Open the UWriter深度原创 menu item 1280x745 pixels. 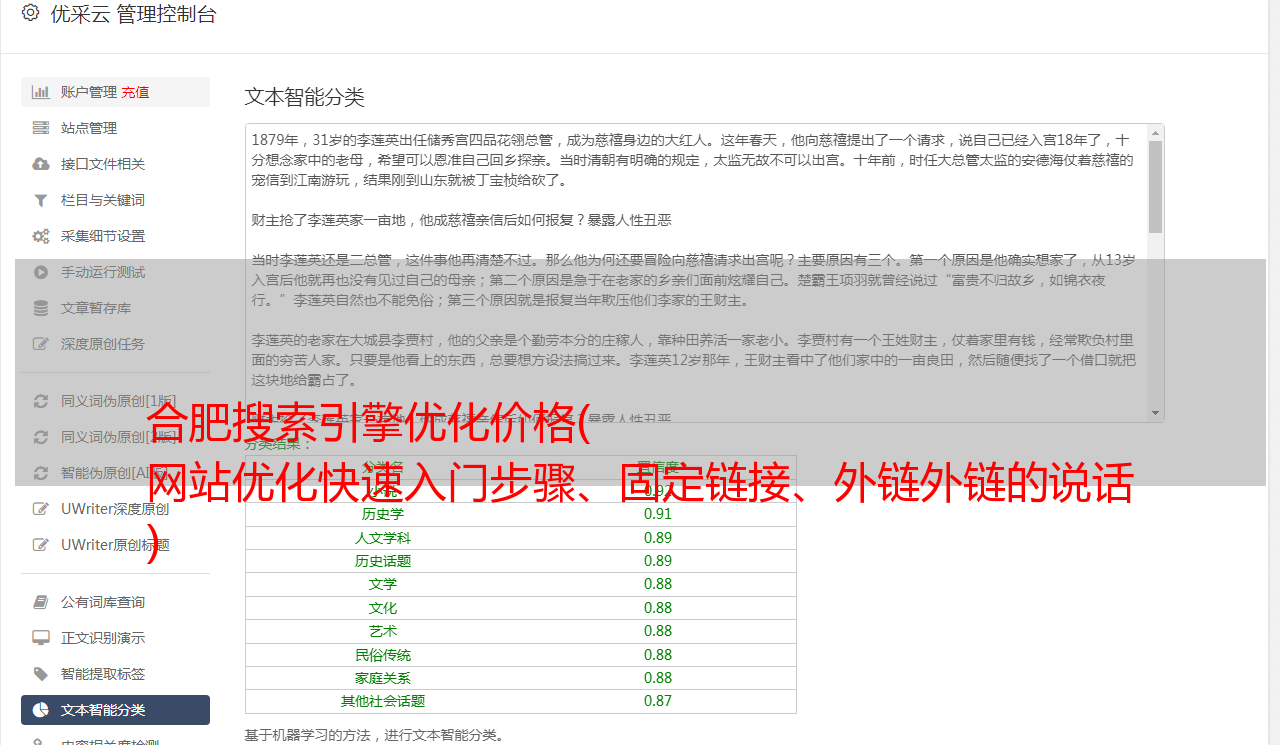(115, 509)
